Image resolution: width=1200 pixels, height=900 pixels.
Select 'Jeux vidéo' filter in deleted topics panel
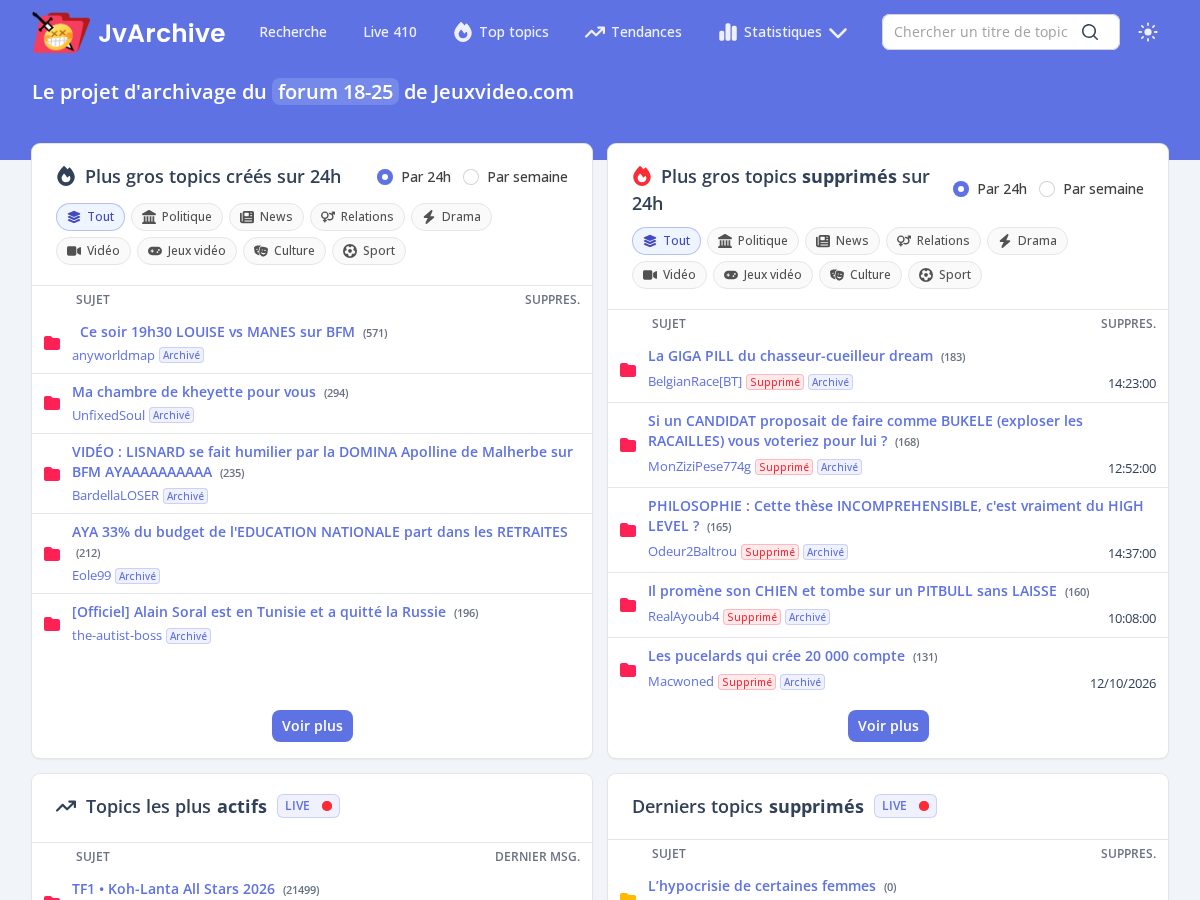(x=763, y=275)
